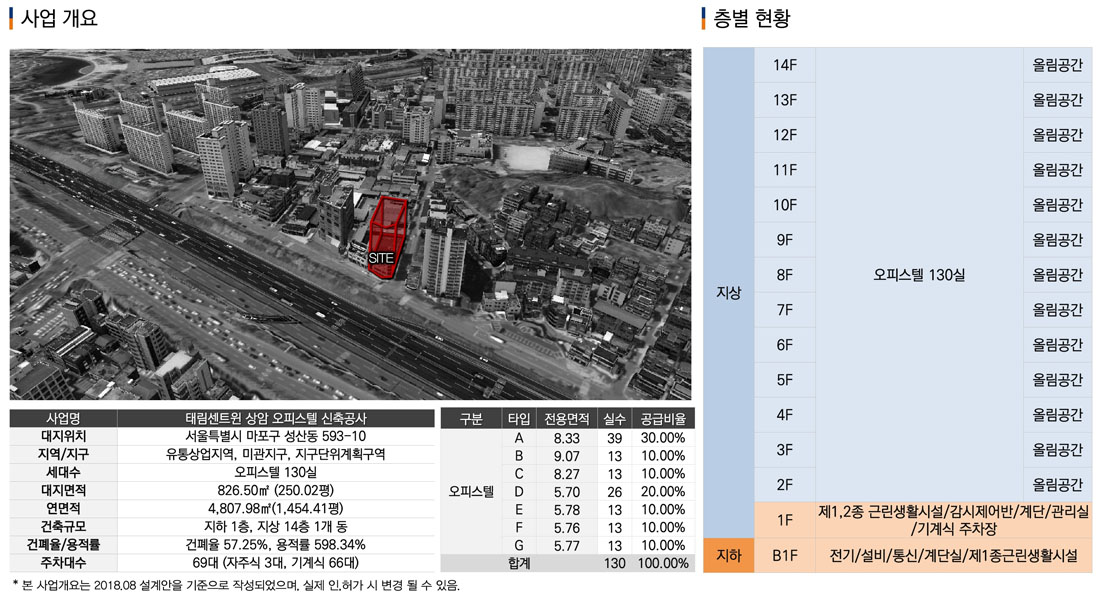Click '올림공간' in the 9F row
1100x594 pixels.
tap(1057, 240)
